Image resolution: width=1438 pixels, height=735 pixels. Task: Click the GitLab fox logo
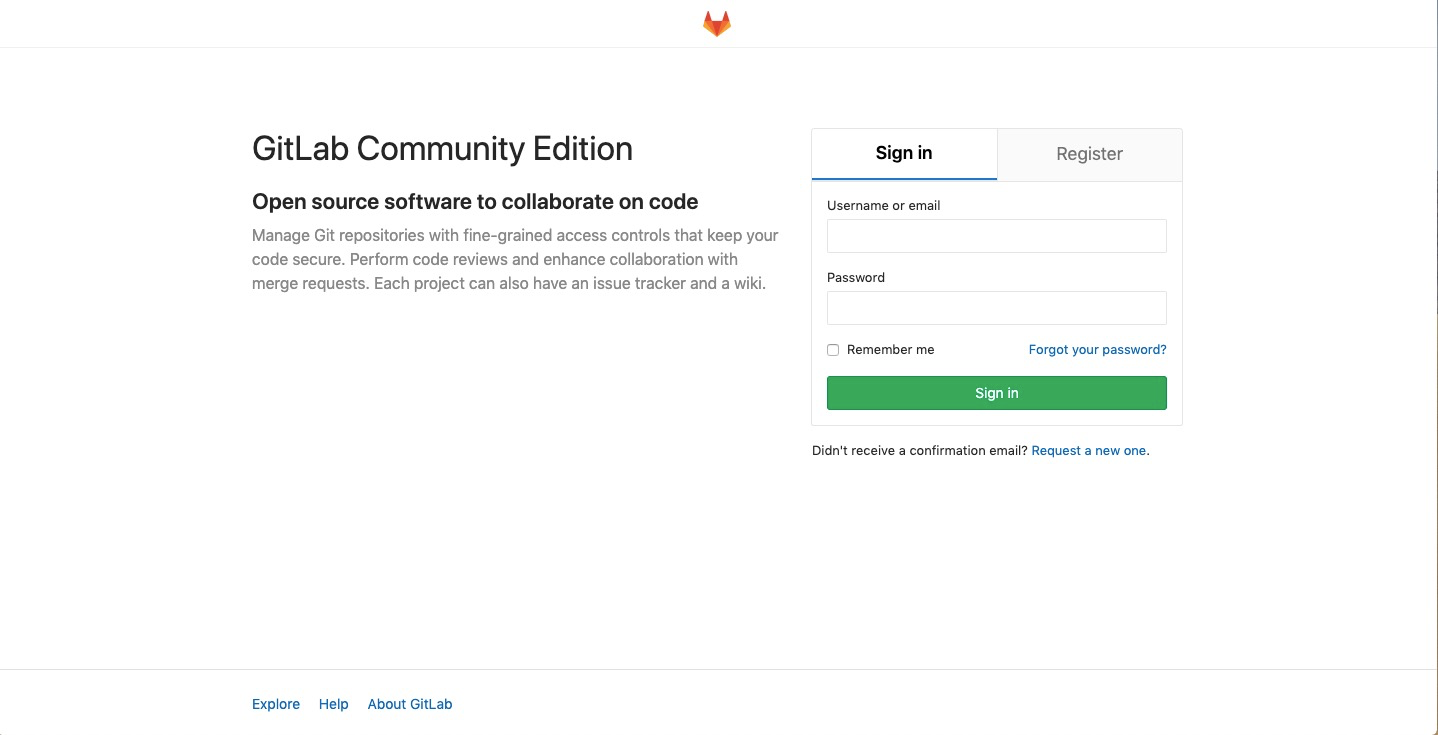point(717,24)
